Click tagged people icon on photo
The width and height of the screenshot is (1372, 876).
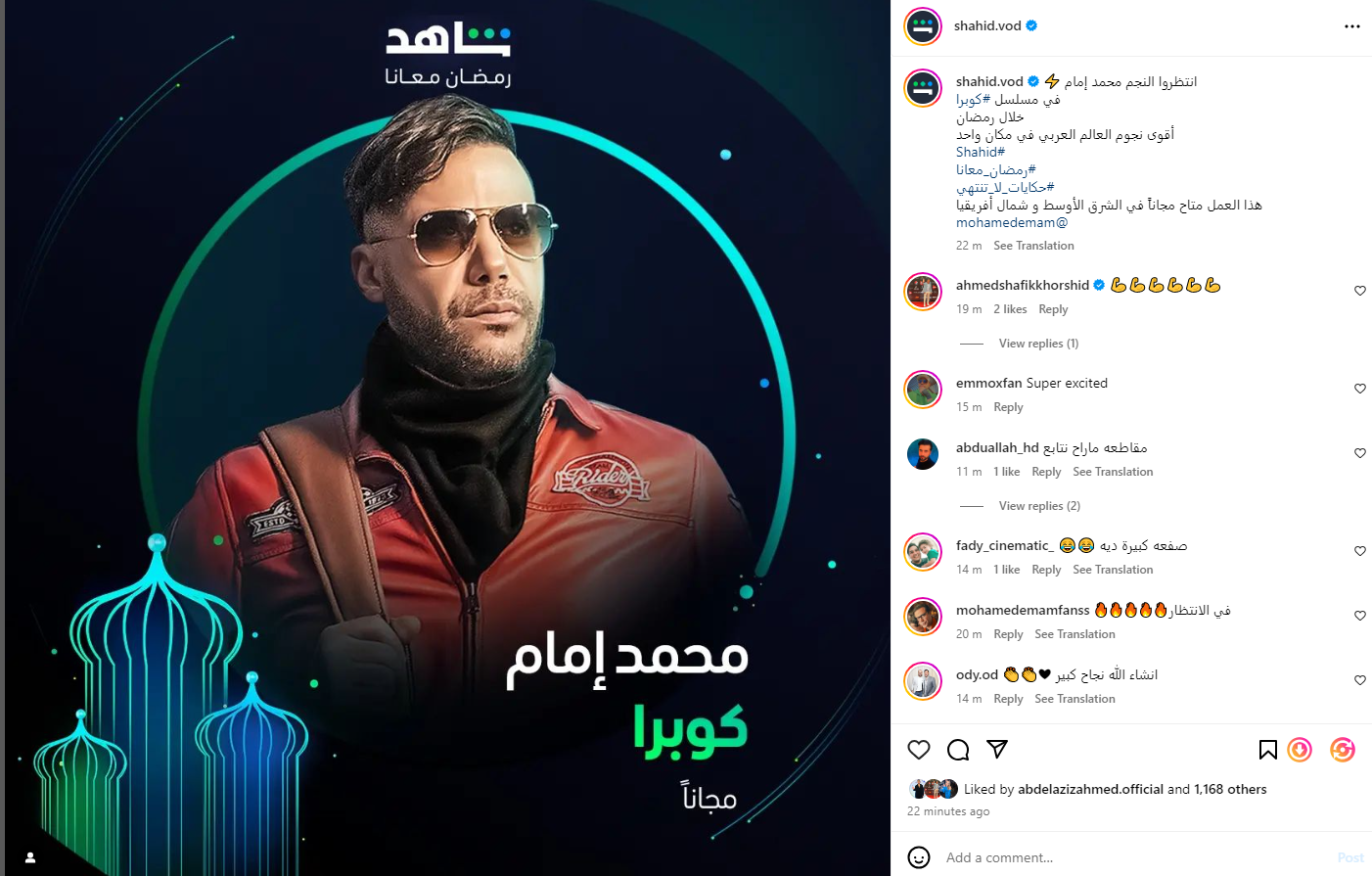pyautogui.click(x=30, y=857)
